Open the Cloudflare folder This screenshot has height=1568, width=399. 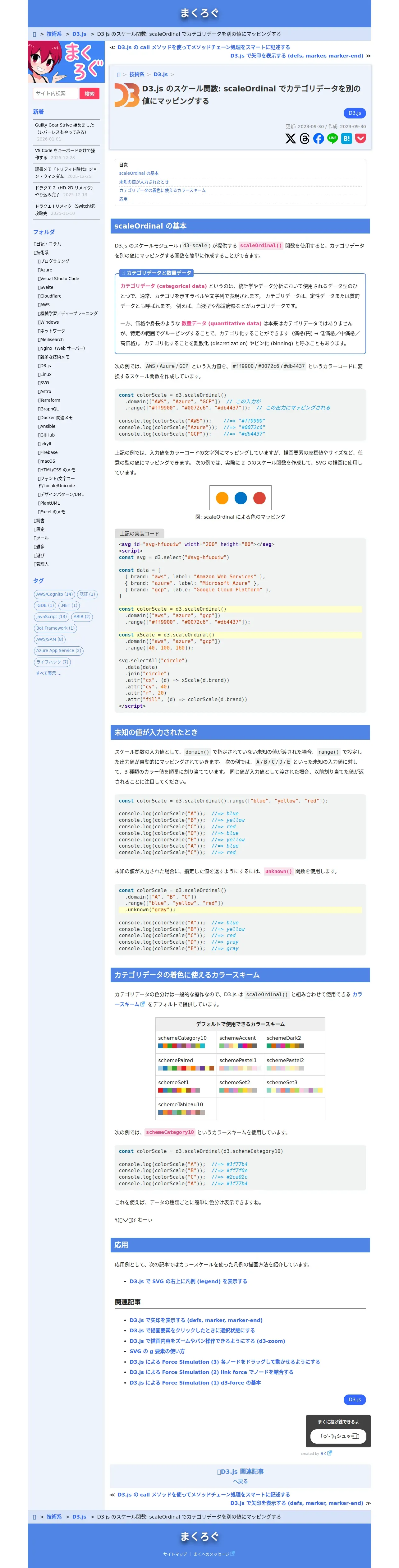pos(50,296)
